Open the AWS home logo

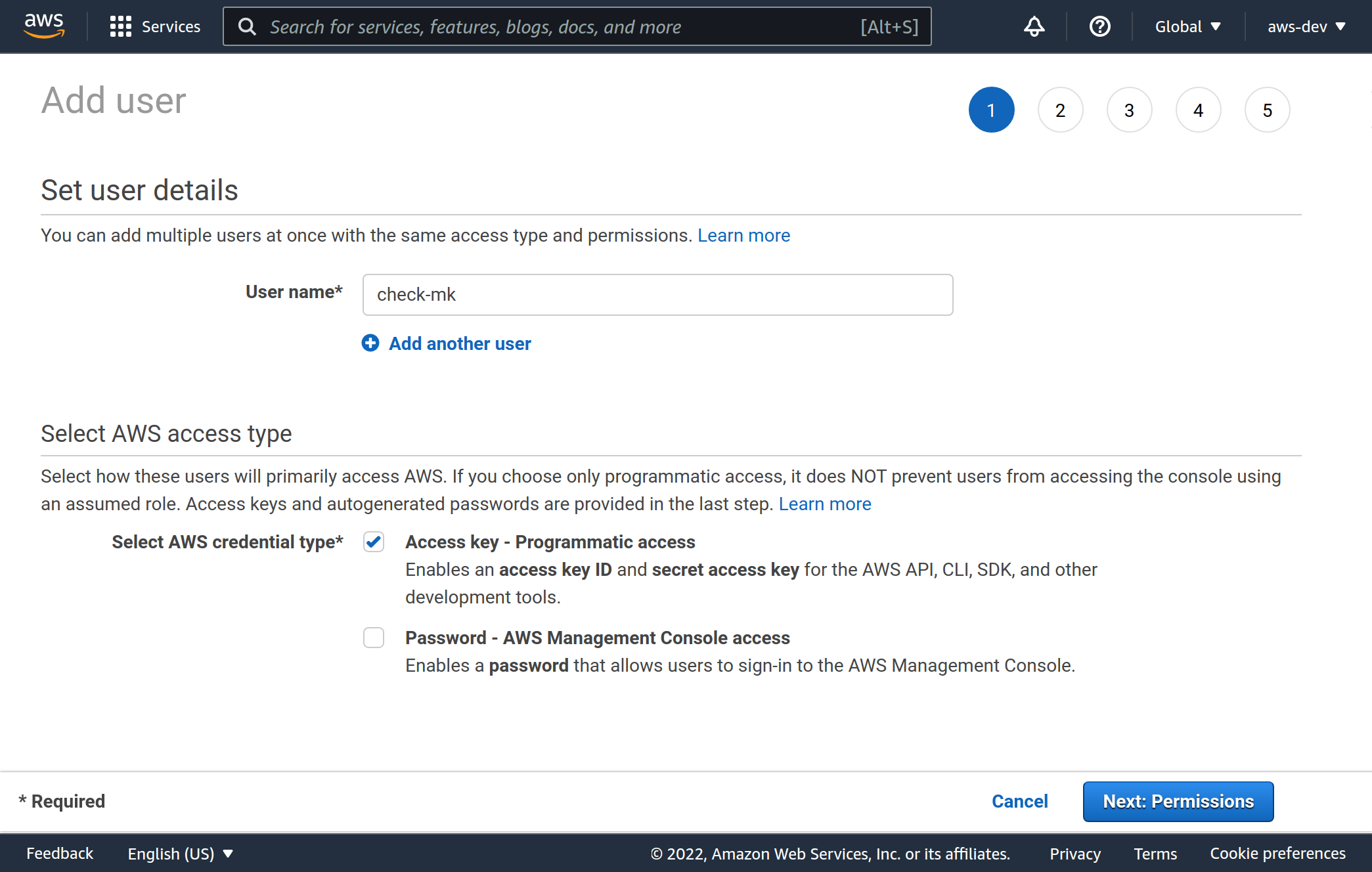click(x=44, y=26)
